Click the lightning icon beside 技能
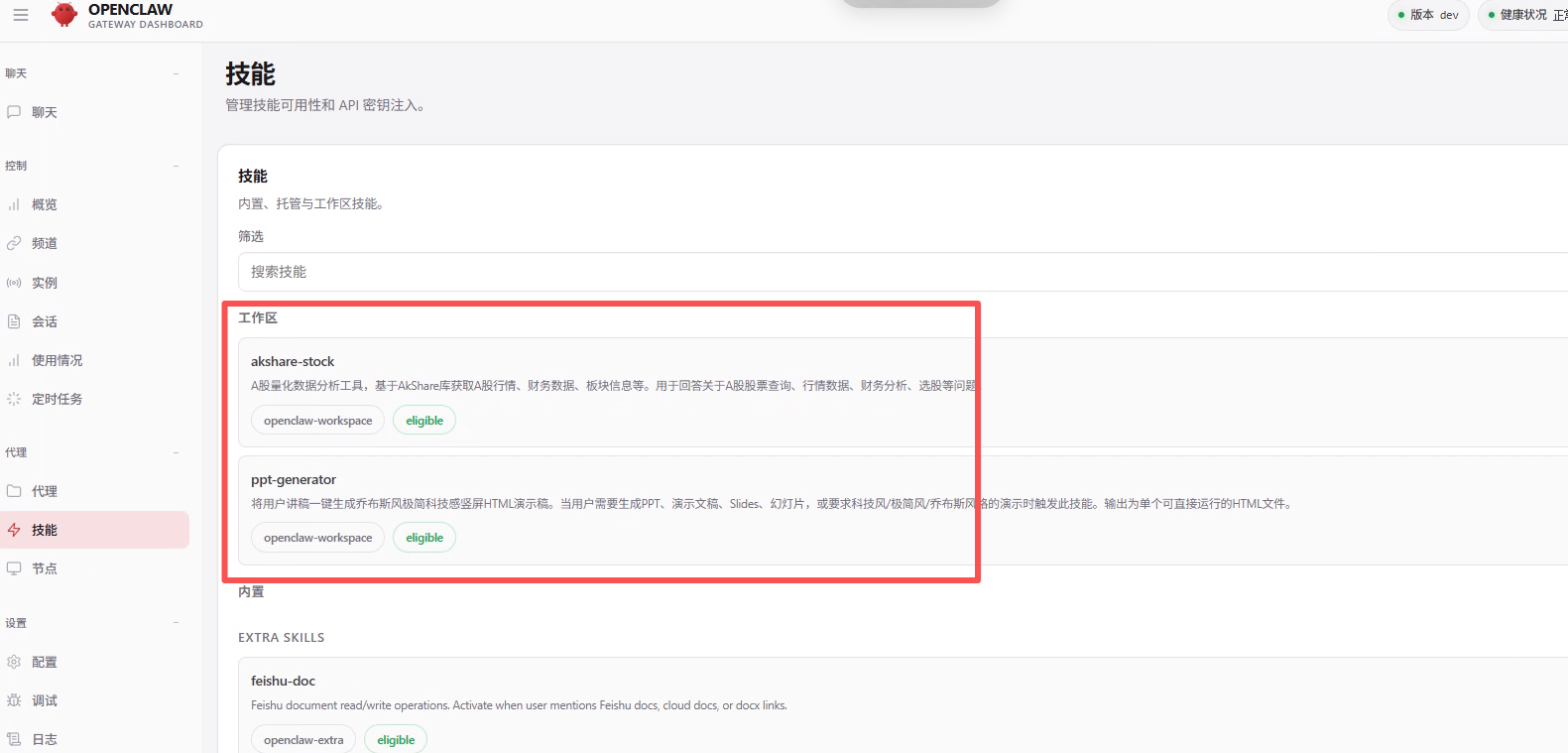 pyautogui.click(x=14, y=530)
